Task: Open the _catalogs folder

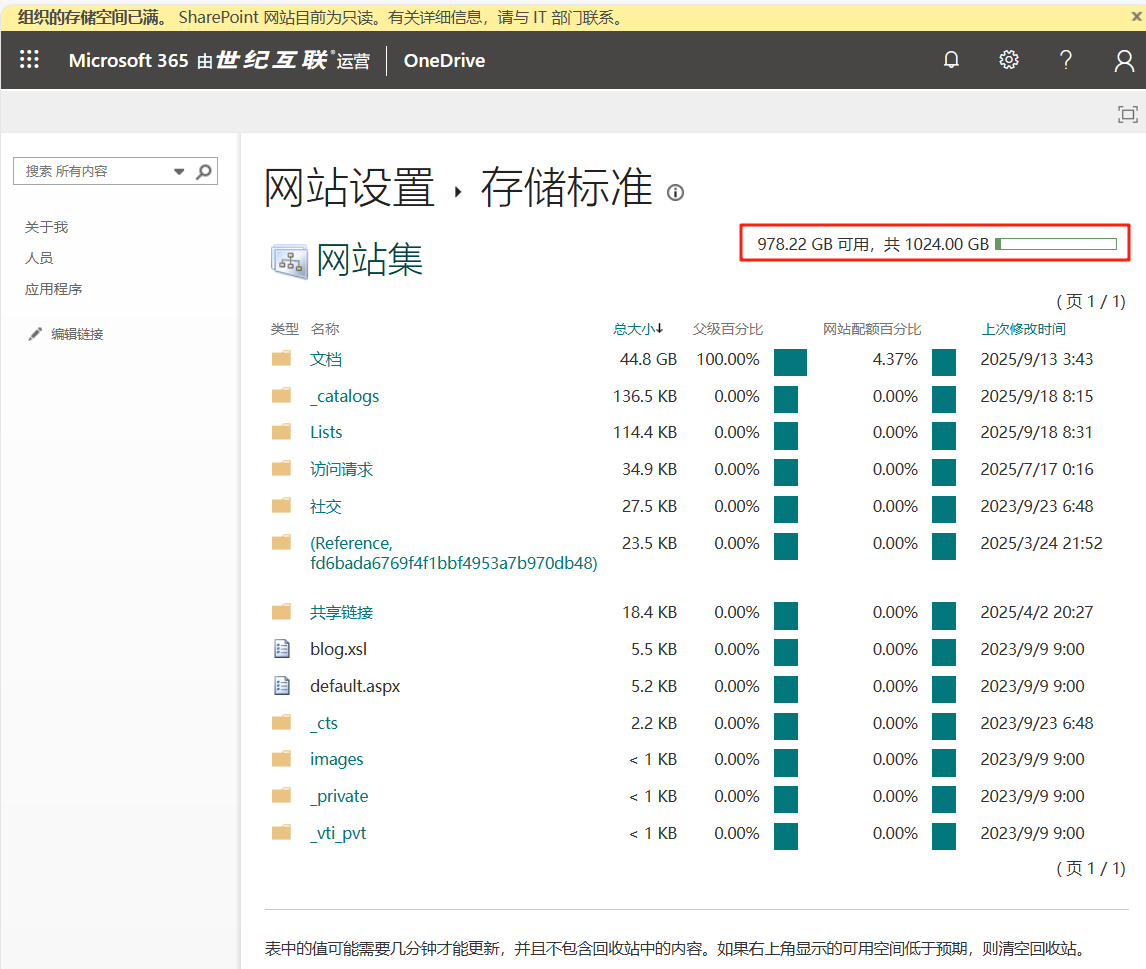Action: tap(344, 396)
